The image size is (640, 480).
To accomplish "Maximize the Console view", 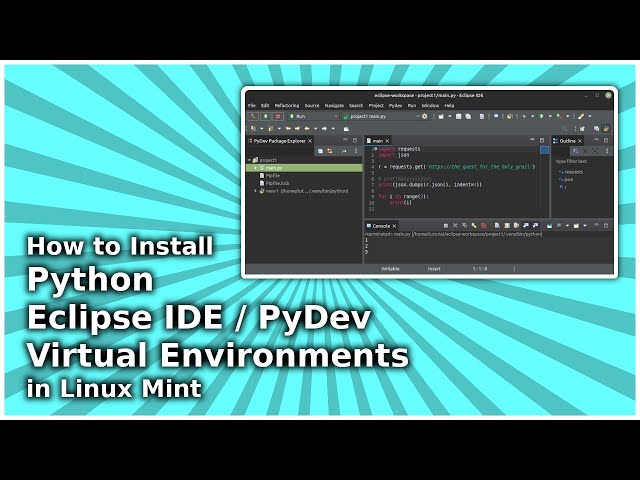I will [x=606, y=225].
